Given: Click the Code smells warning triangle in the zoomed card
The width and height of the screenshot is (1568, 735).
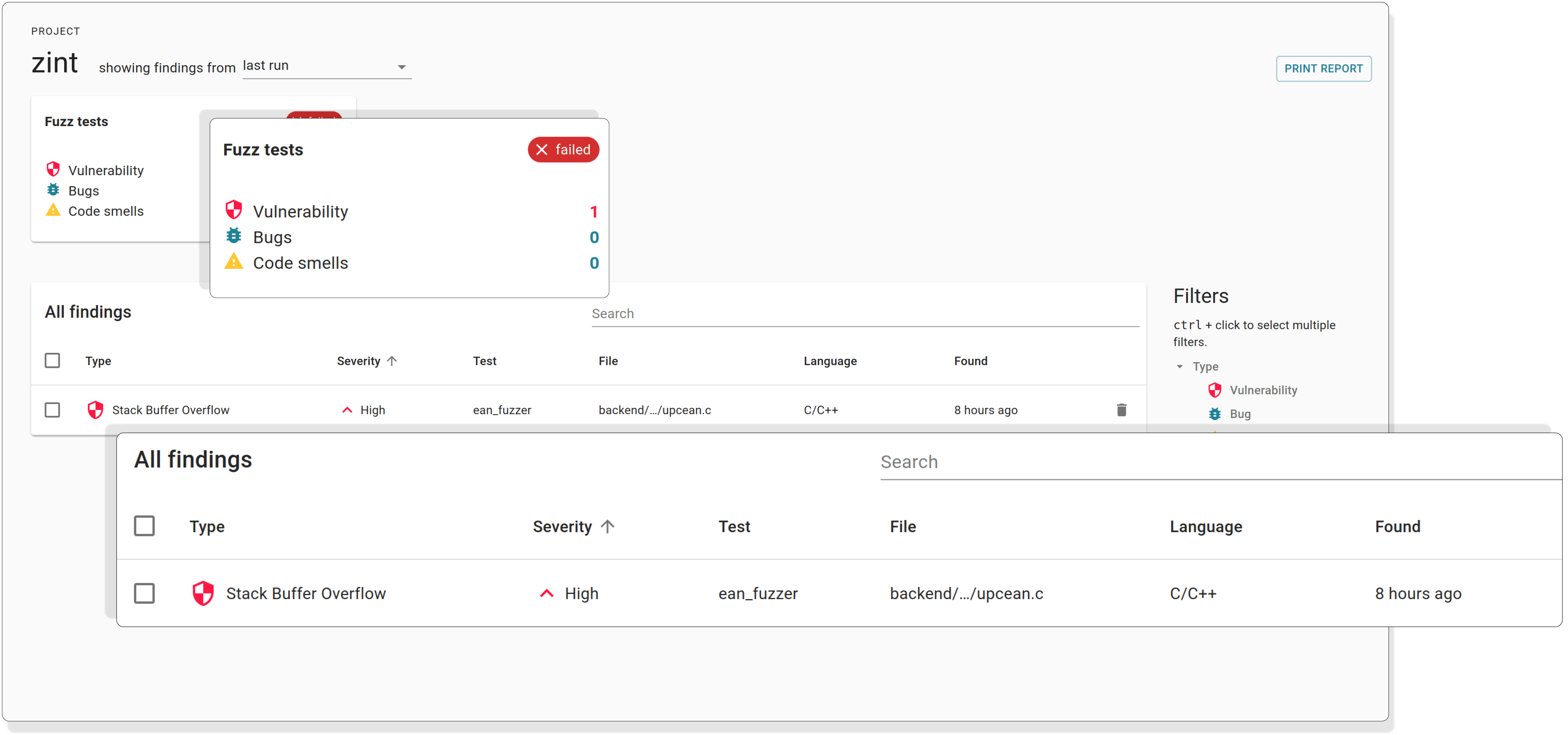Looking at the screenshot, I should [x=234, y=262].
